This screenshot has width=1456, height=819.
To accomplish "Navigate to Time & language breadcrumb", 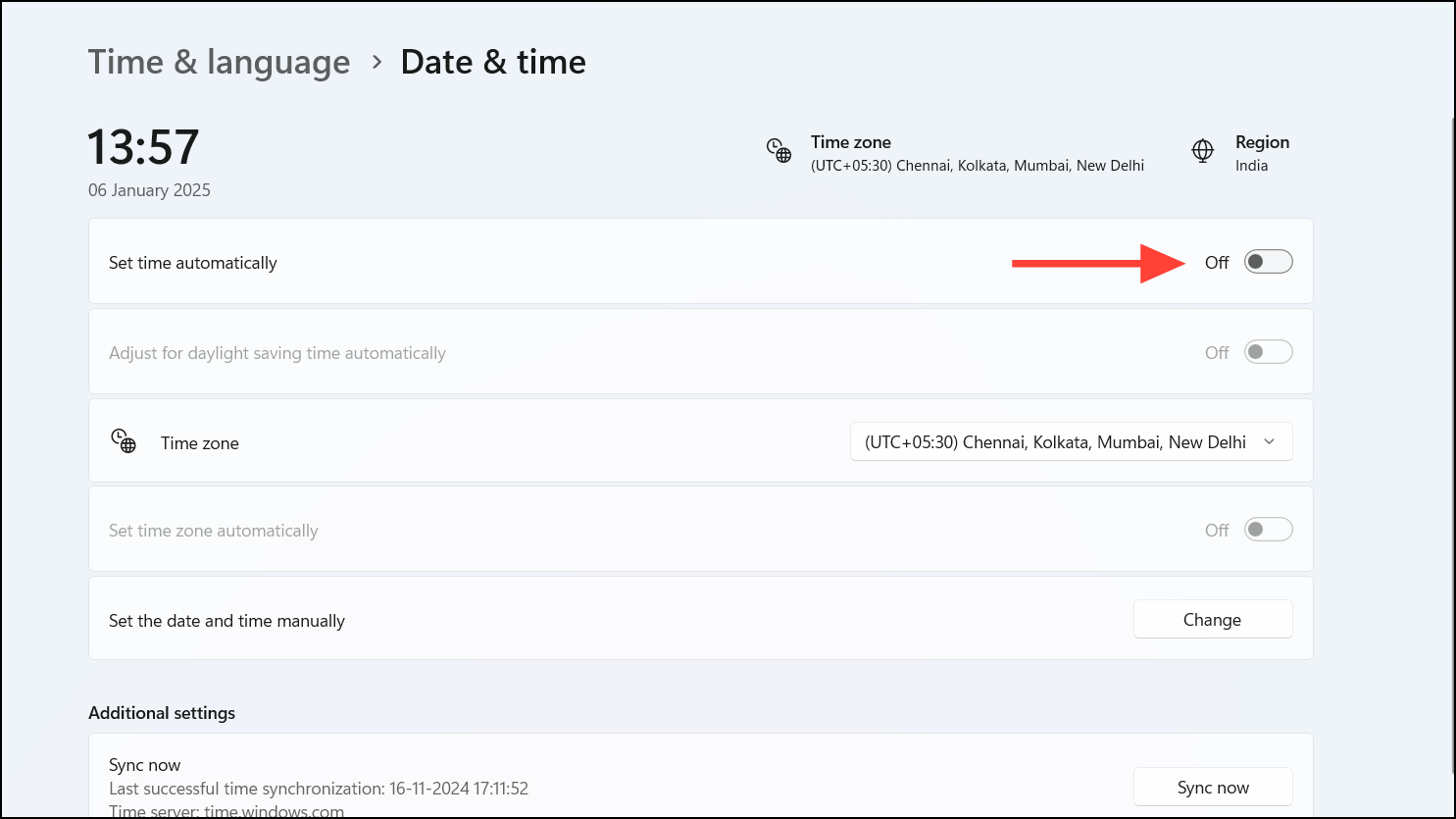I will [x=219, y=62].
